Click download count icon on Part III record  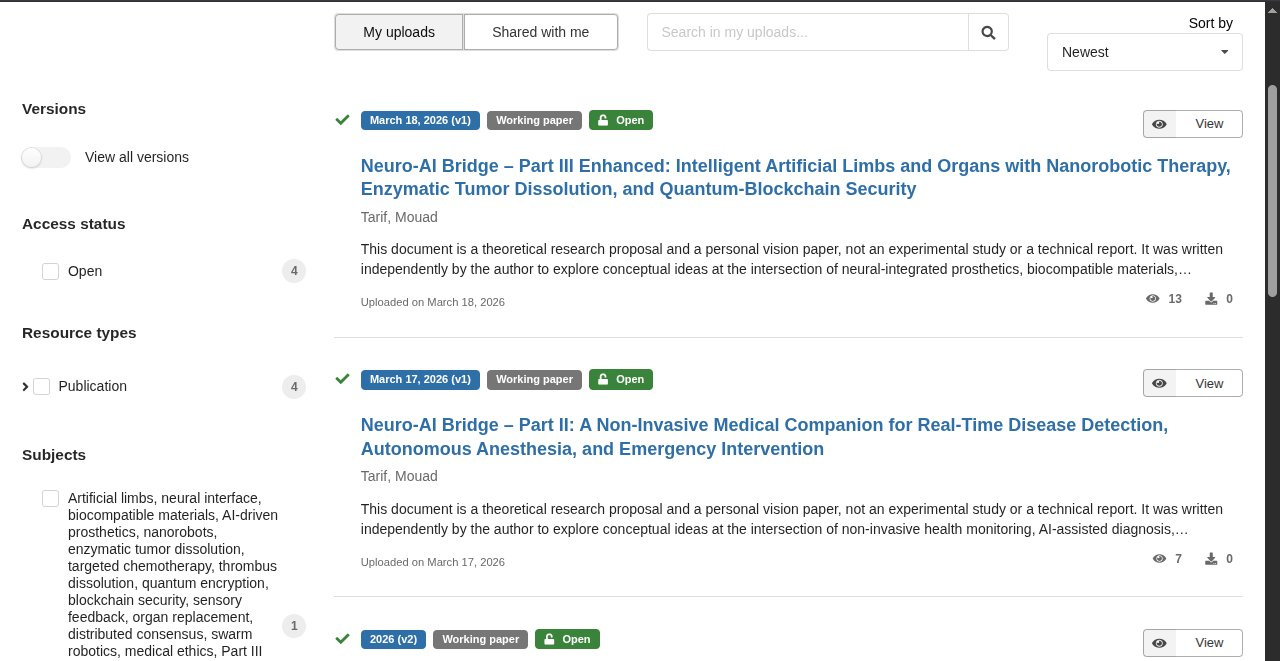[1211, 299]
